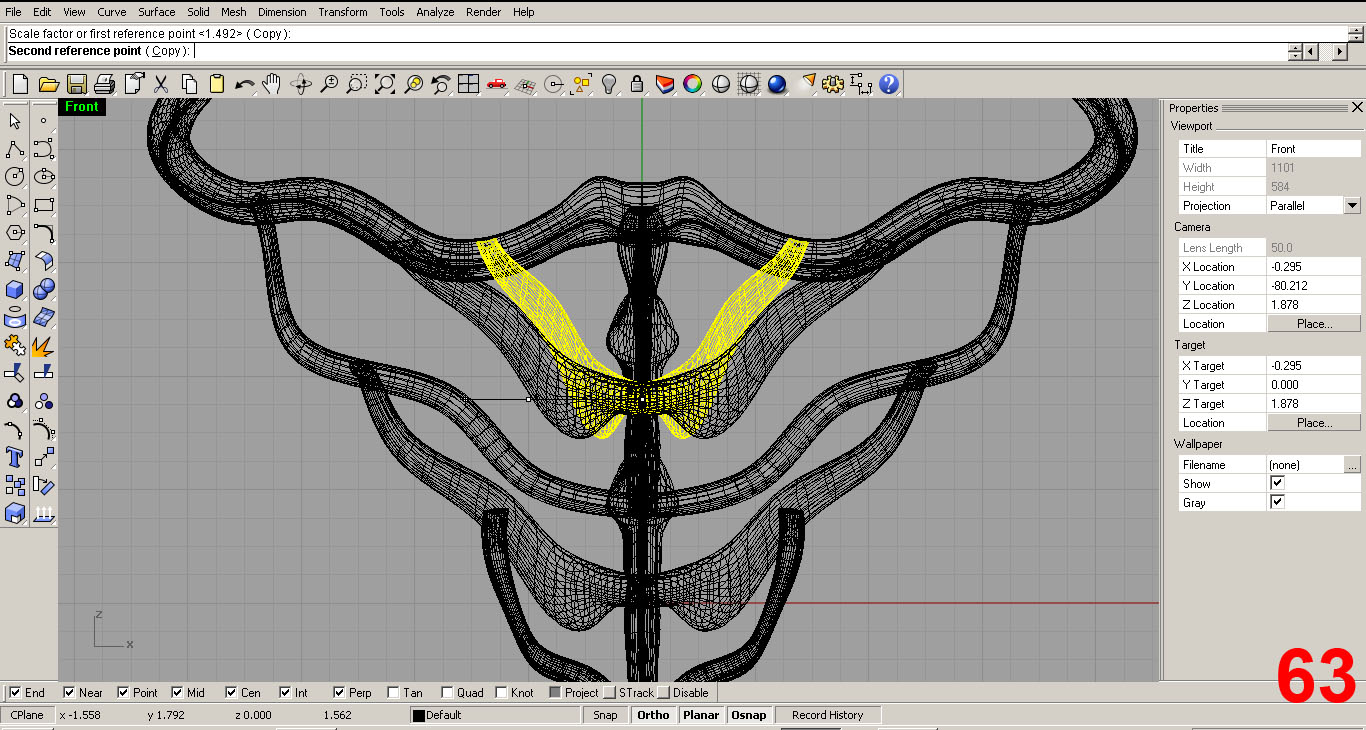Enable the Knot osnap checkbox
The image size is (1366, 730).
[x=501, y=692]
